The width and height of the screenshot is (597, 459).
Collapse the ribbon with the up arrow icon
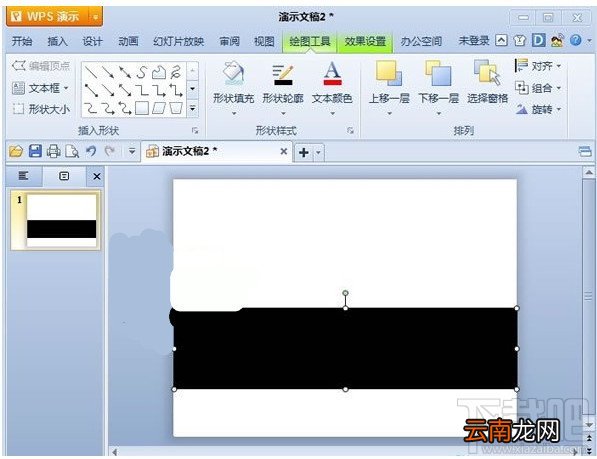coord(501,40)
